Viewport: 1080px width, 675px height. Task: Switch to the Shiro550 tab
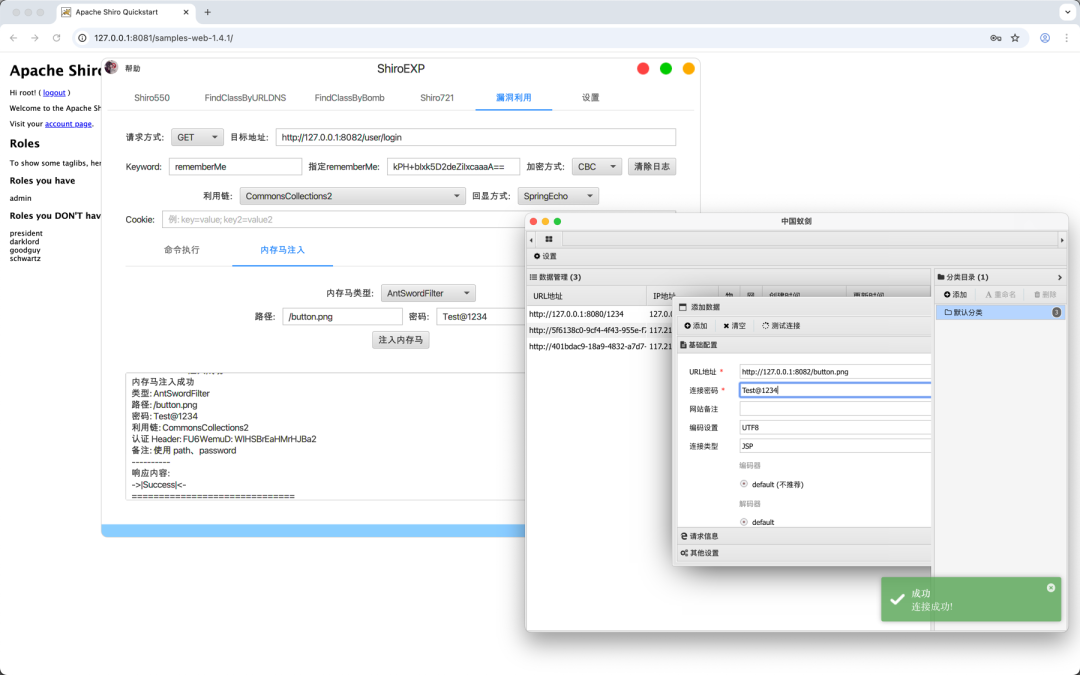click(x=152, y=98)
